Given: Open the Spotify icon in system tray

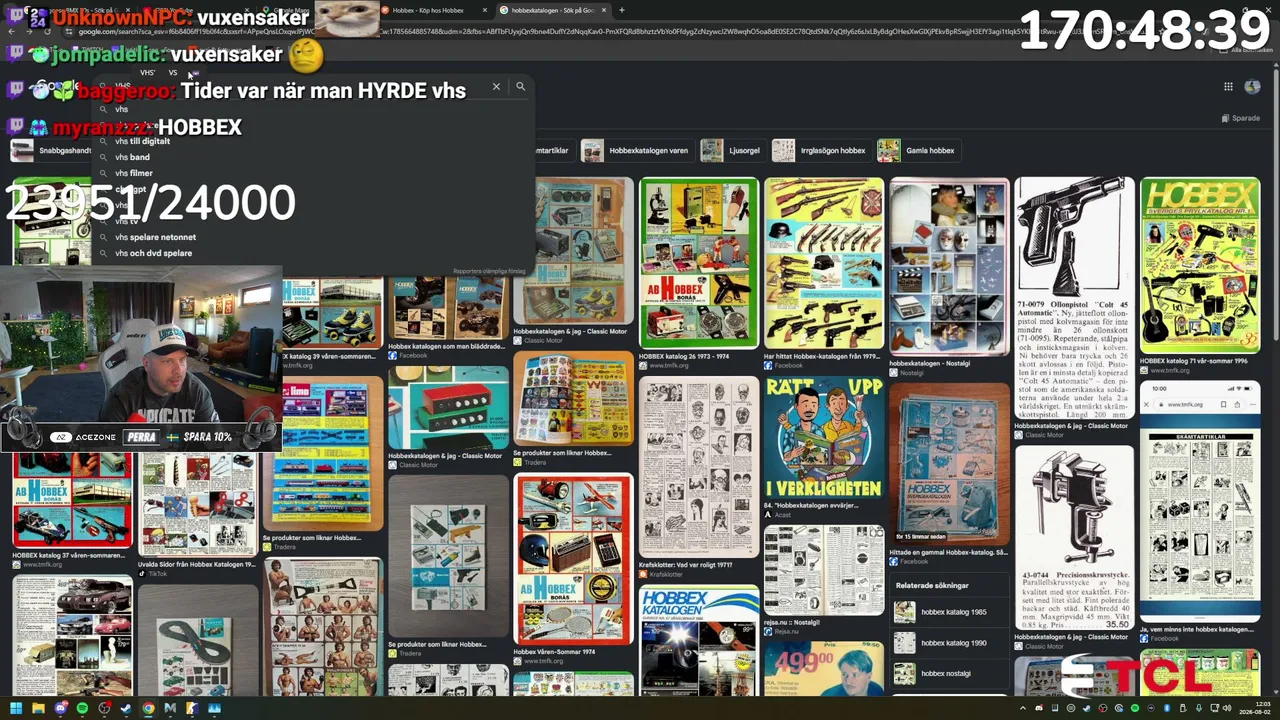Looking at the screenshot, I should pos(1134,709).
